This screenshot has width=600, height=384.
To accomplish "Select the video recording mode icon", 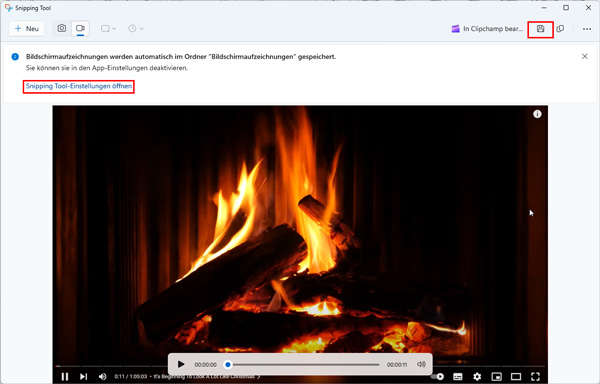I will click(x=80, y=28).
